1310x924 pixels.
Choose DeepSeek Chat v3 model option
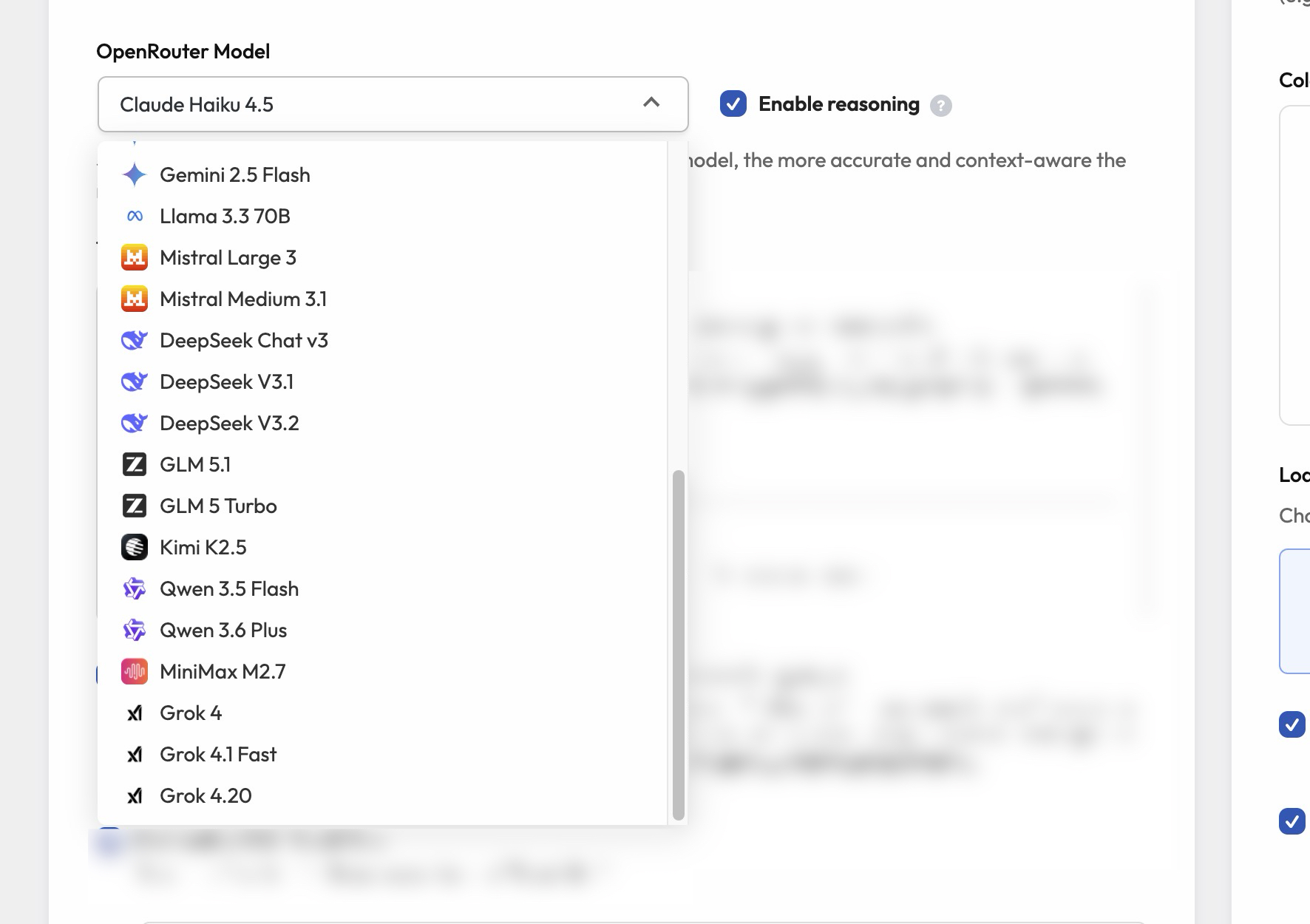pos(244,341)
